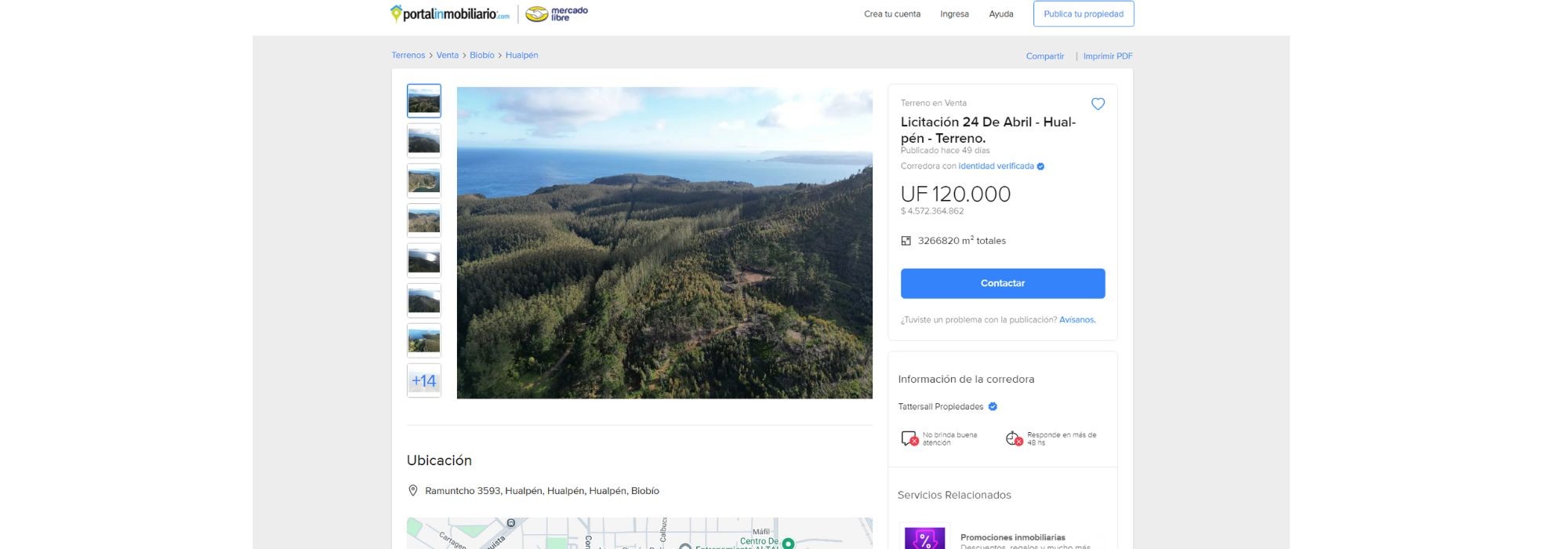Image resolution: width=1568 pixels, height=549 pixels.
Task: Click Publica tu propiedad button
Action: (1083, 14)
